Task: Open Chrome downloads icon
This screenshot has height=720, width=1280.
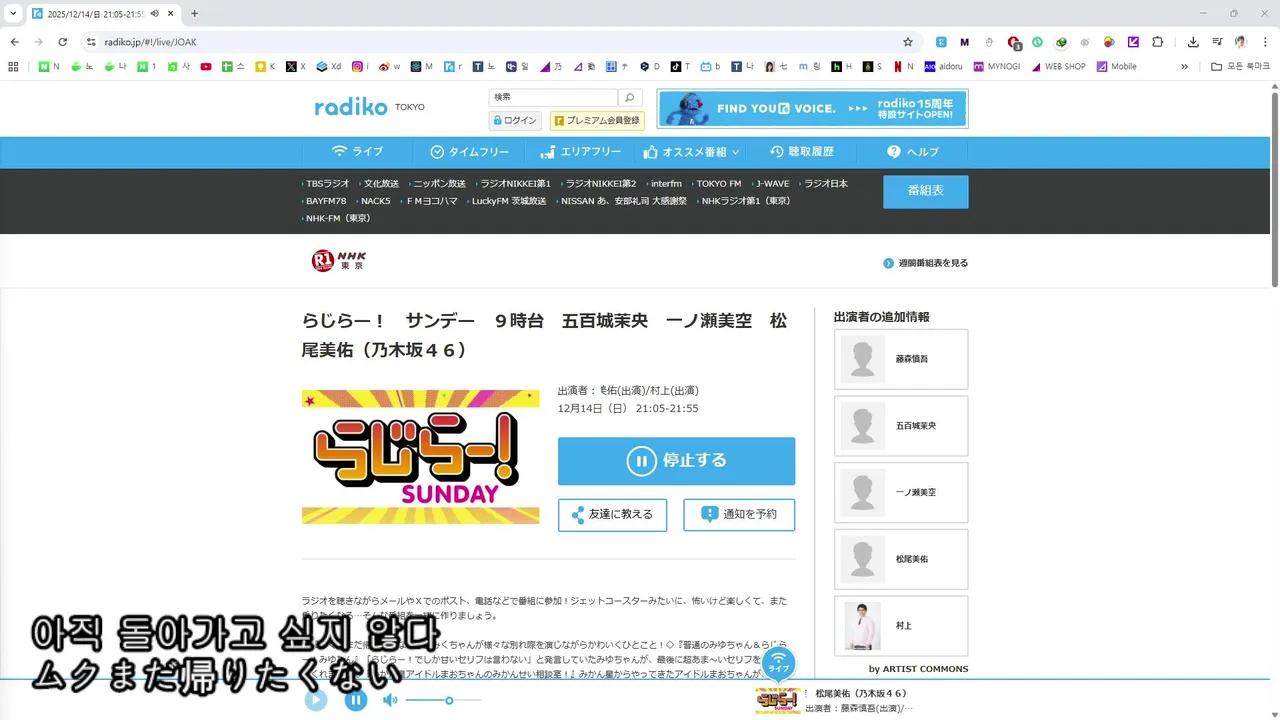Action: click(x=1193, y=42)
